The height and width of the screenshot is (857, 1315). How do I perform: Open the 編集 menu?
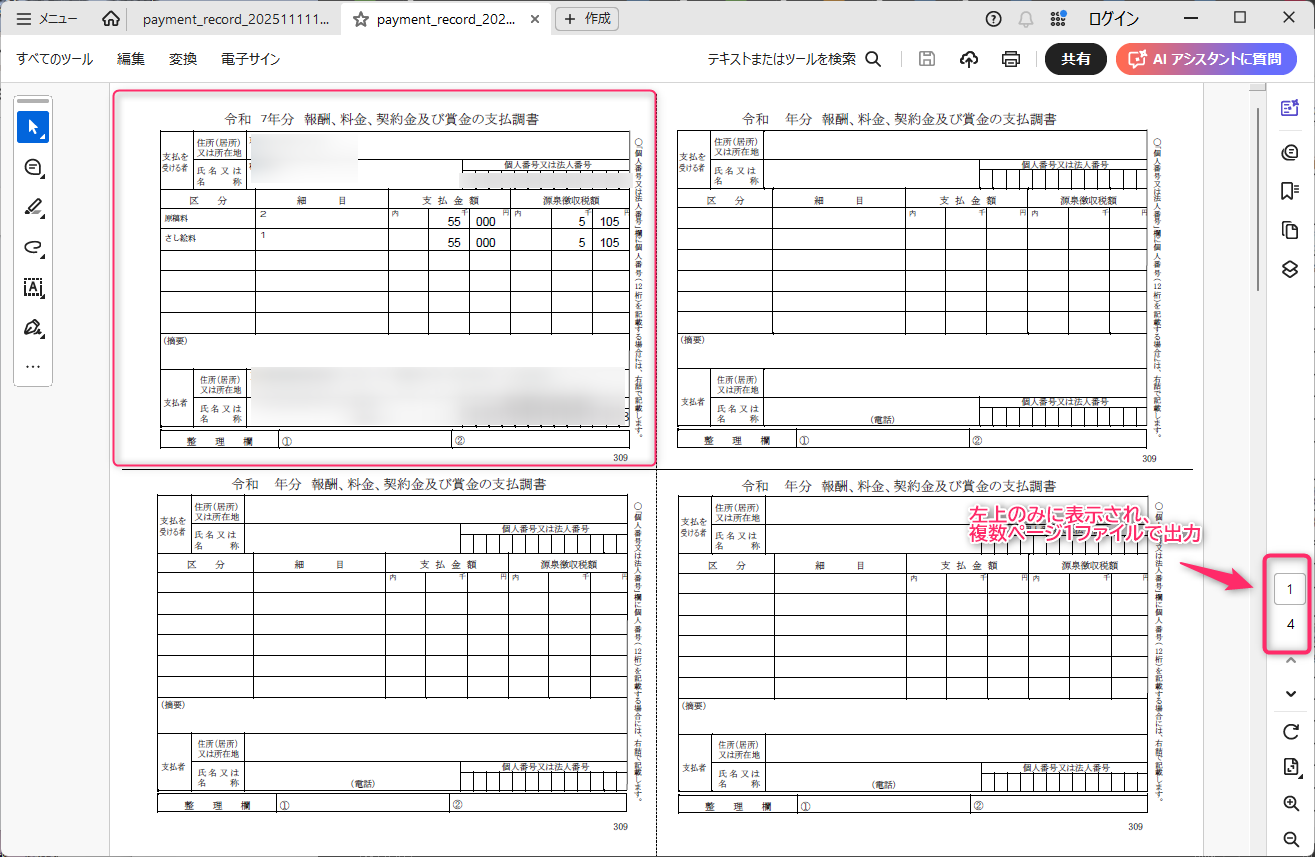131,59
